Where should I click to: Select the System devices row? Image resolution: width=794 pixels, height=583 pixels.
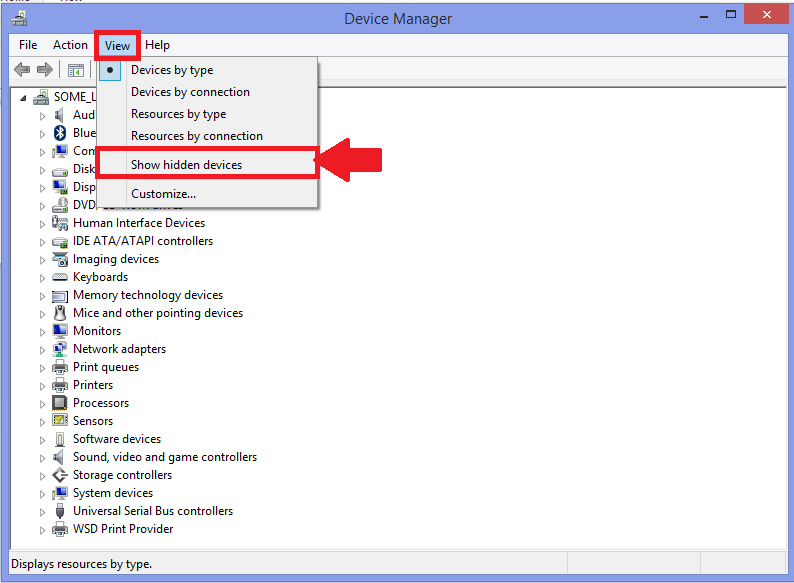[x=113, y=493]
